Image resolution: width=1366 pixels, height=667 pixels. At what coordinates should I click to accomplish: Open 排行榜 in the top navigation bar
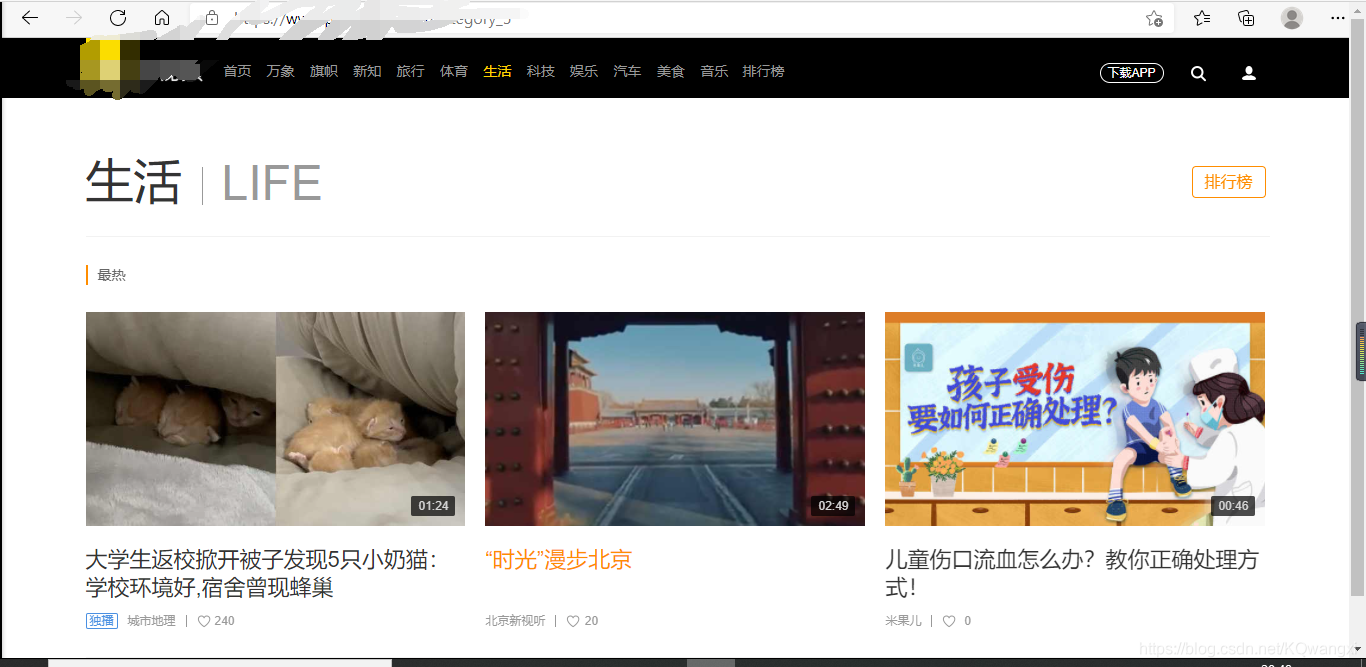tap(763, 71)
